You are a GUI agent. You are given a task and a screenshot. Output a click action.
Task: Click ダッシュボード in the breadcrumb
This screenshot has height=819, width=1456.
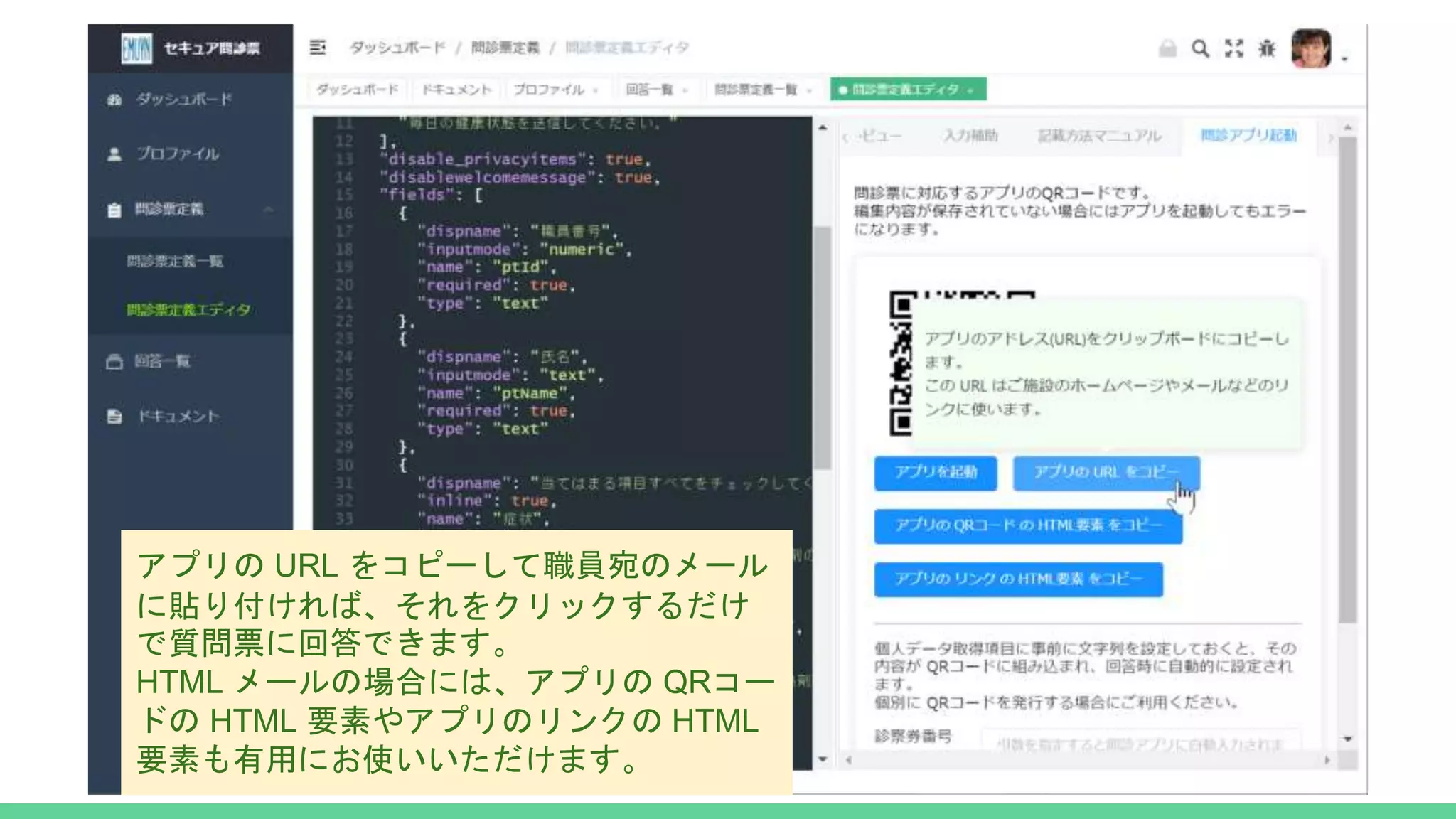point(397,48)
